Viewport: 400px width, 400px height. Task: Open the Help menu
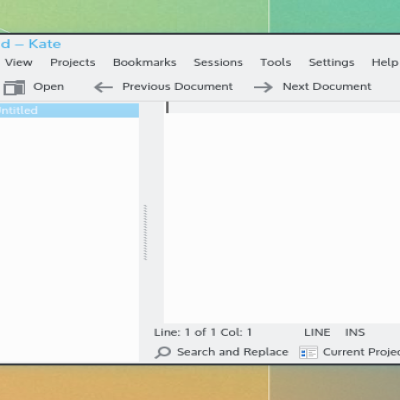tap(385, 62)
